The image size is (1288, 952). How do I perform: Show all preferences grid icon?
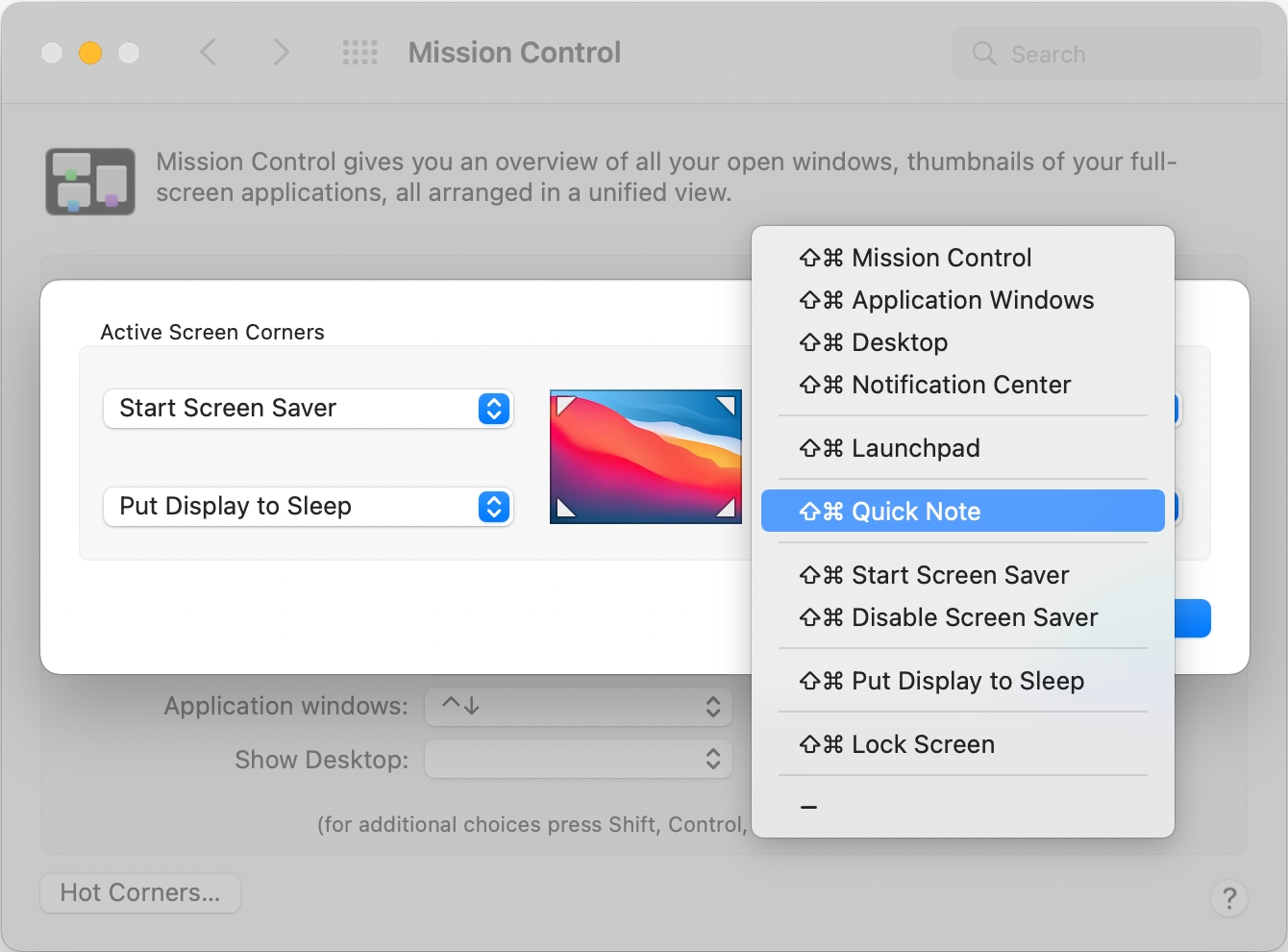(360, 53)
